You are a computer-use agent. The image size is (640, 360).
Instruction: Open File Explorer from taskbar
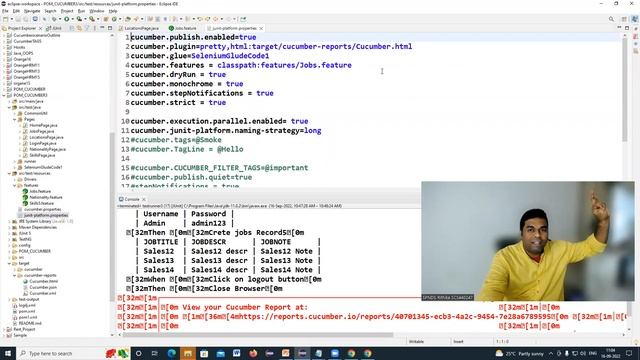tap(188, 353)
